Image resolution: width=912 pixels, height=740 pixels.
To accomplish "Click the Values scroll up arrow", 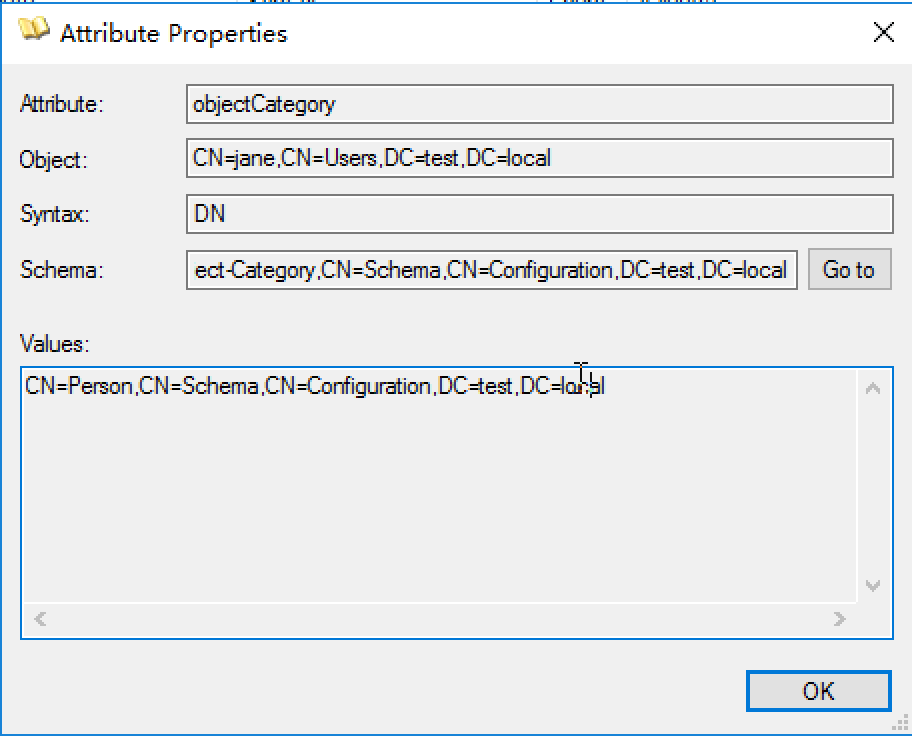I will [873, 388].
